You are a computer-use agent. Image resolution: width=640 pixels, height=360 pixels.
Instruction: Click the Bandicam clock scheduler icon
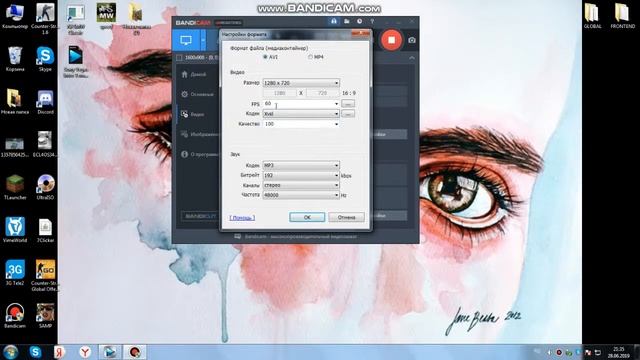coord(359,21)
